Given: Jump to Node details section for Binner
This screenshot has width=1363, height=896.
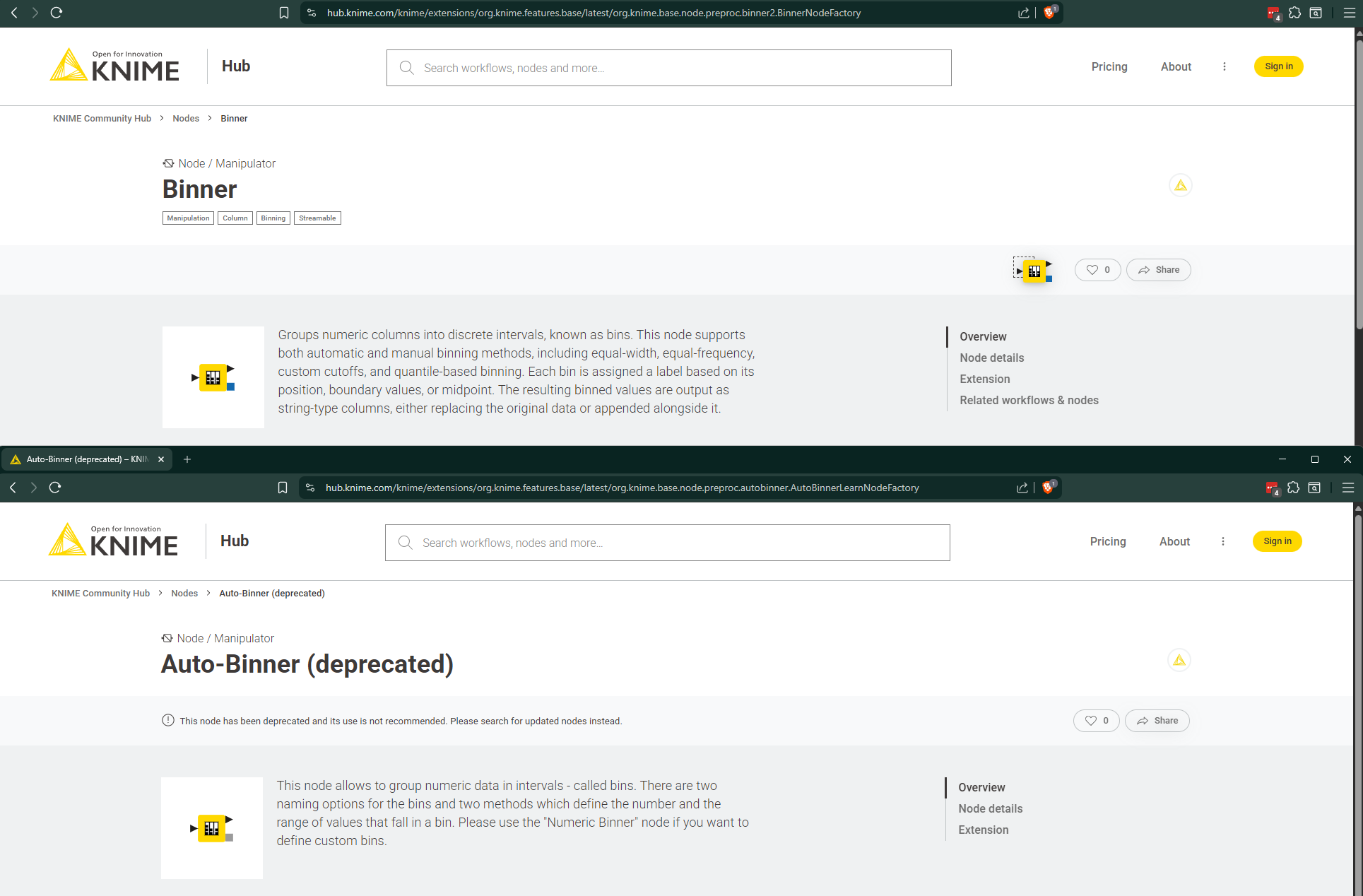Looking at the screenshot, I should (991, 358).
